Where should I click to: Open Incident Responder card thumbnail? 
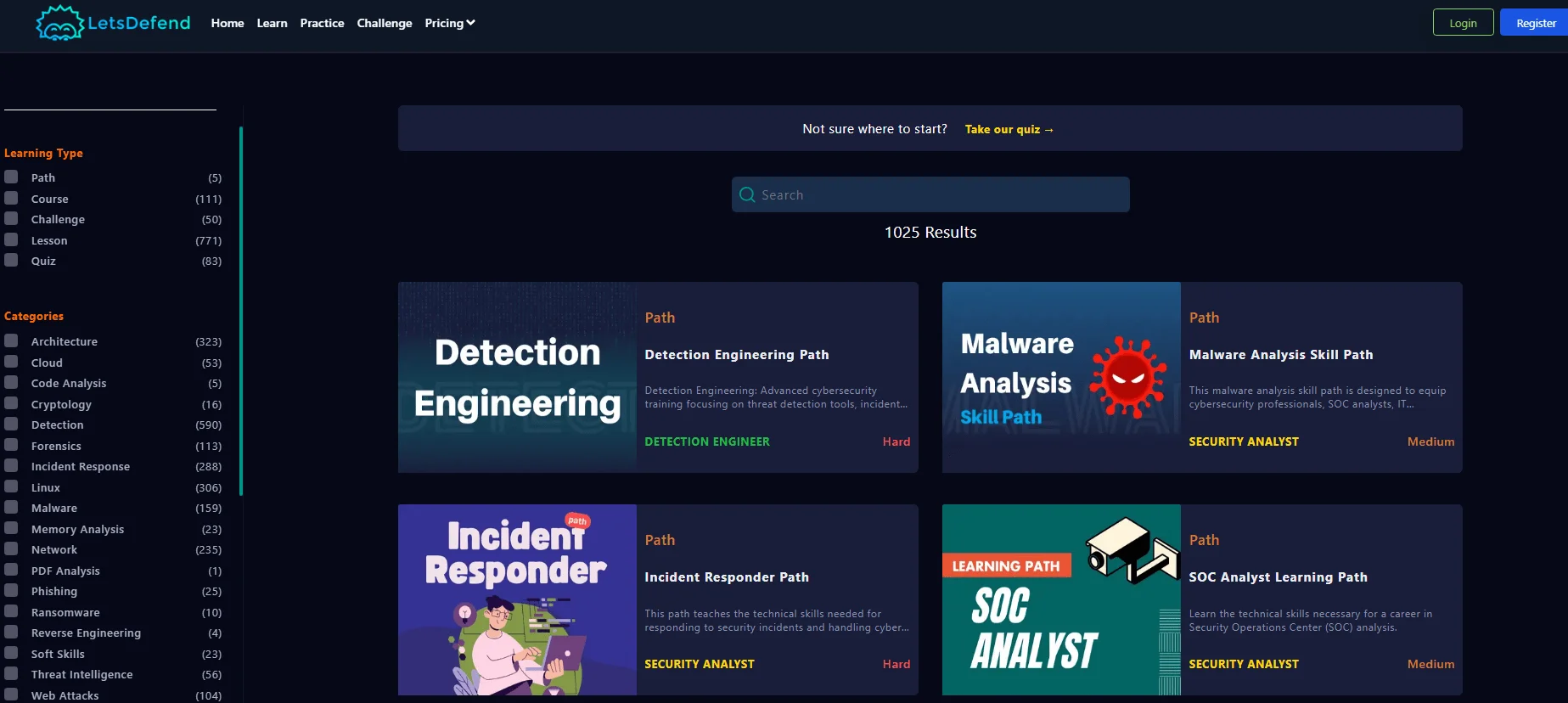point(517,599)
